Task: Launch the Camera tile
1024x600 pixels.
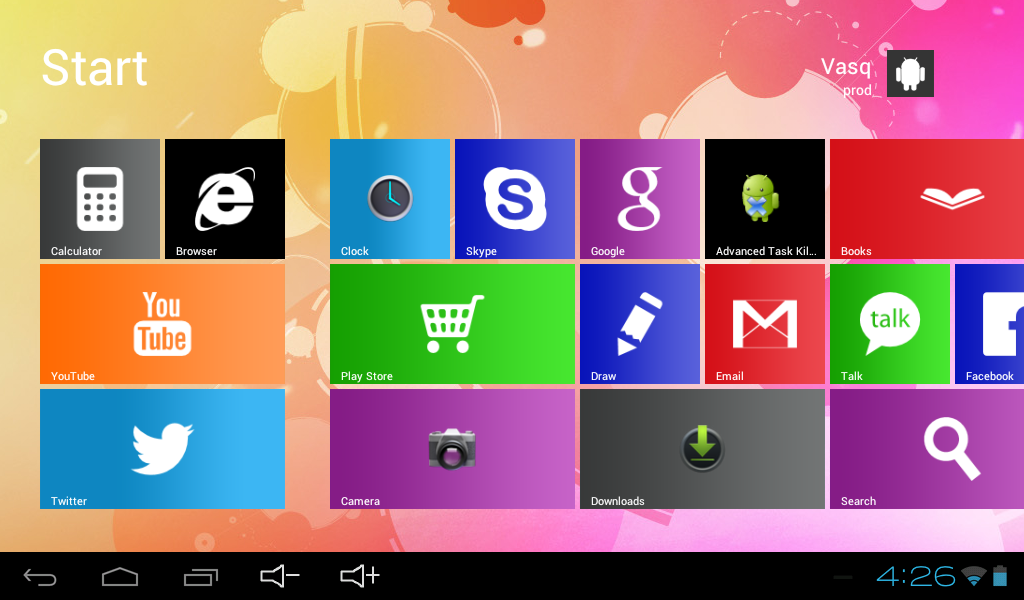Action: tap(452, 449)
